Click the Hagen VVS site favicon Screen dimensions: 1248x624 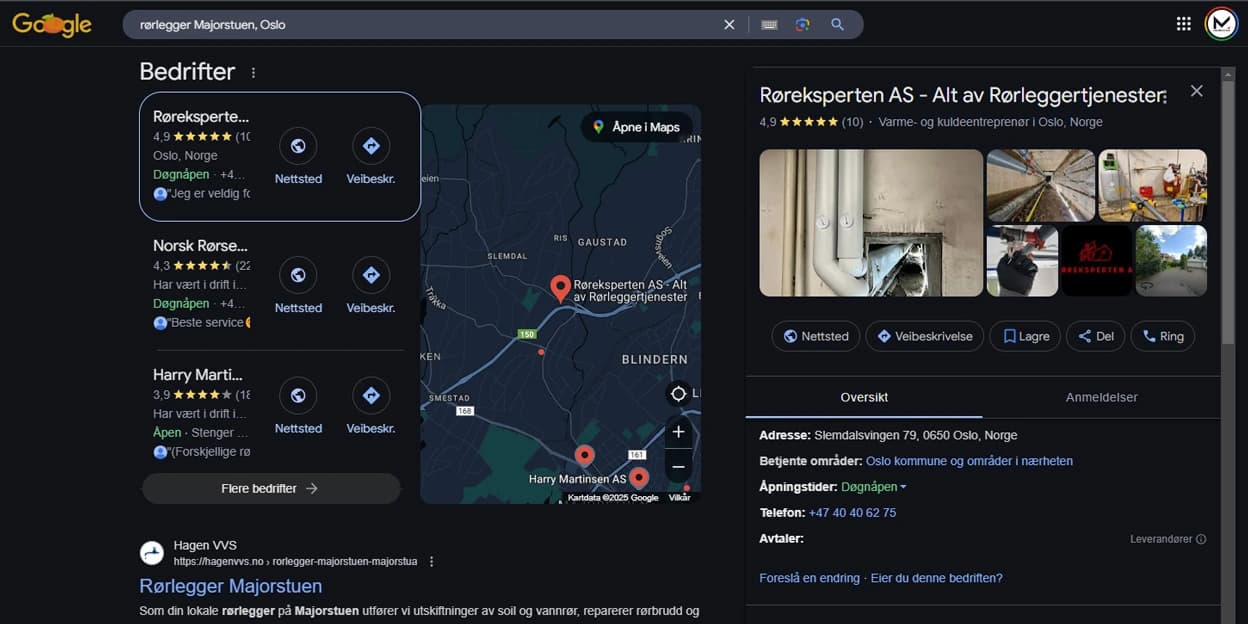152,553
